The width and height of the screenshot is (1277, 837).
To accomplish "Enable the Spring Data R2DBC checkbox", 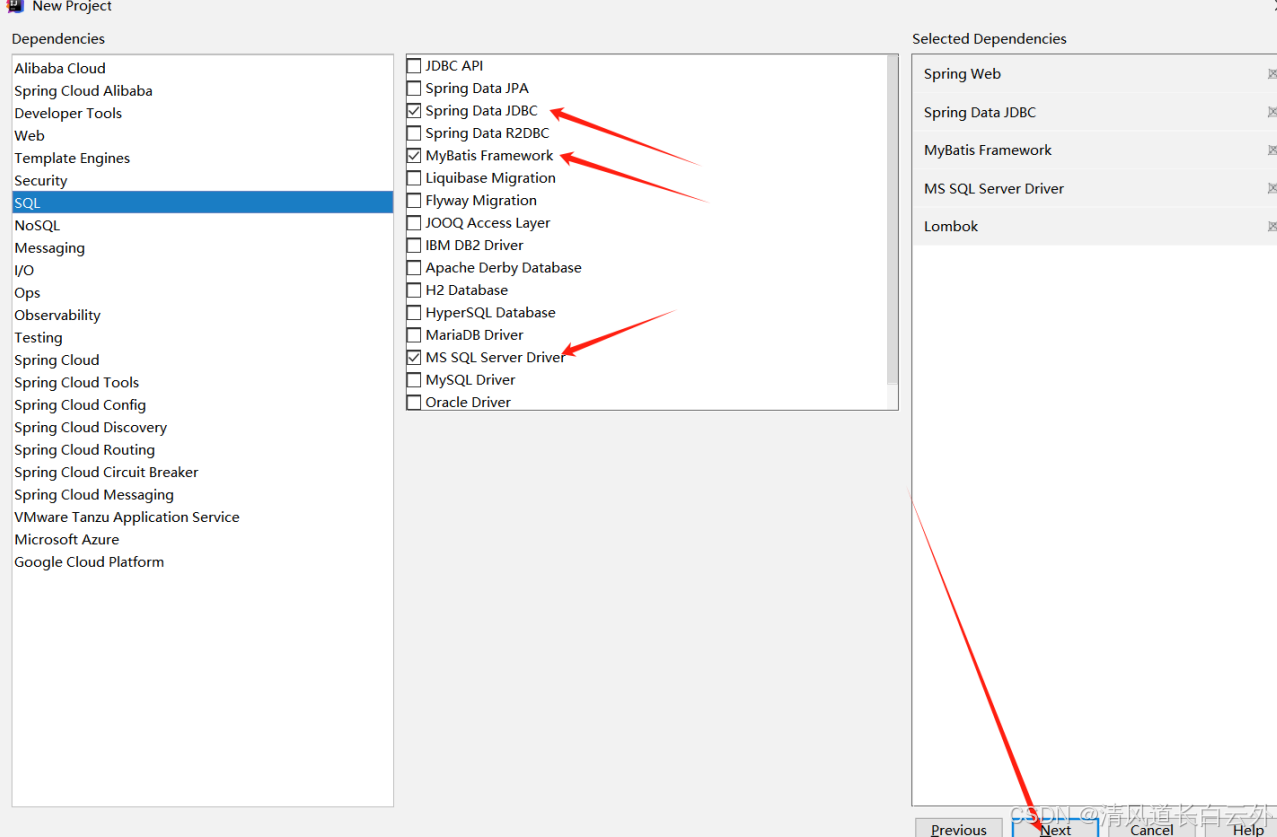I will tap(414, 133).
